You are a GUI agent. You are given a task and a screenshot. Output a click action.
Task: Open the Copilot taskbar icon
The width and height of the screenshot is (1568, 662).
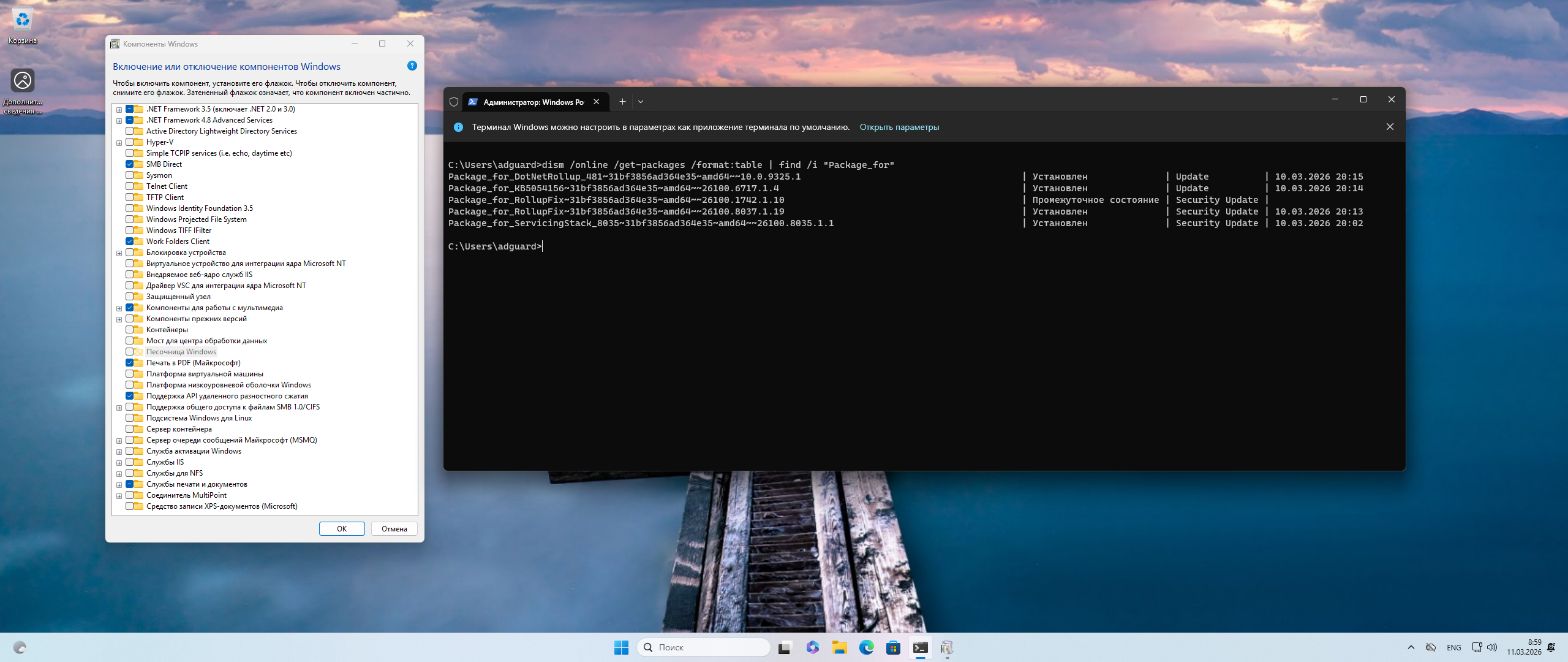(812, 647)
